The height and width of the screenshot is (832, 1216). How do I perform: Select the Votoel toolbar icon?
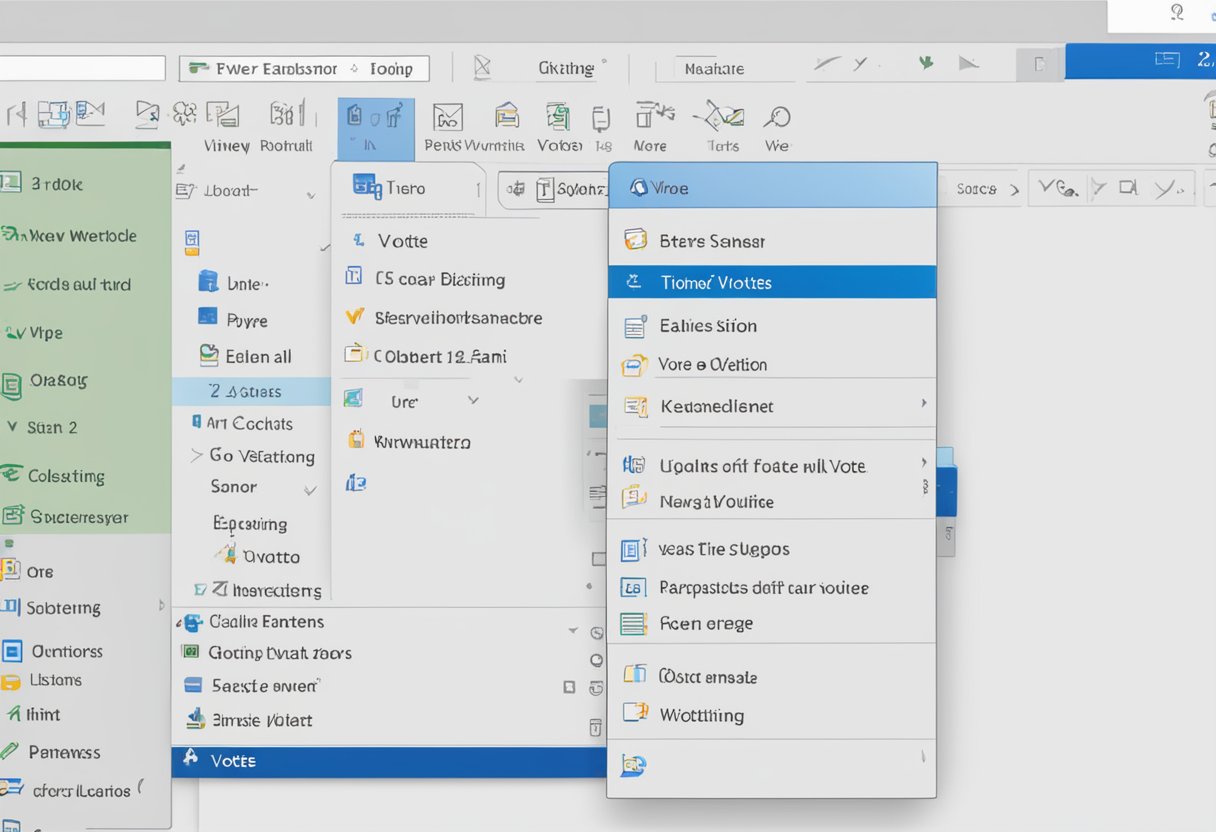click(x=557, y=117)
